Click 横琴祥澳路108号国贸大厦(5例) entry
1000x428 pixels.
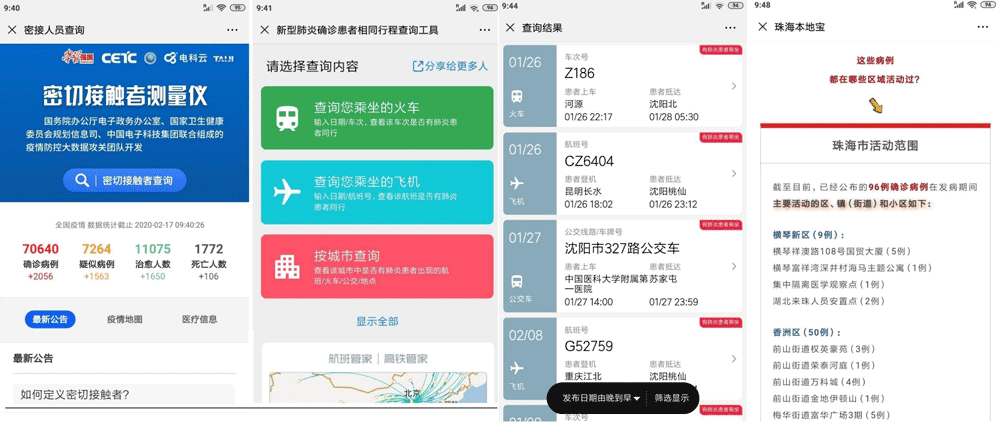[843, 251]
